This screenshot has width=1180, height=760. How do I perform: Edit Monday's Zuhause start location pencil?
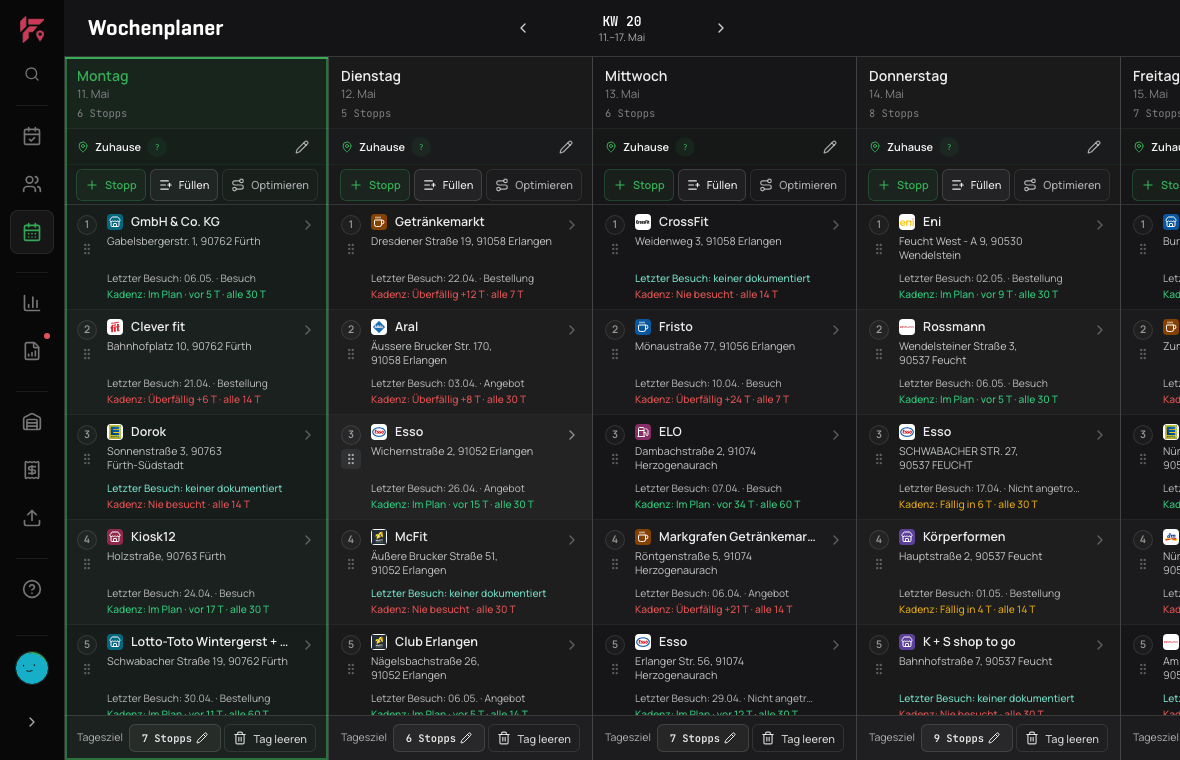[302, 147]
